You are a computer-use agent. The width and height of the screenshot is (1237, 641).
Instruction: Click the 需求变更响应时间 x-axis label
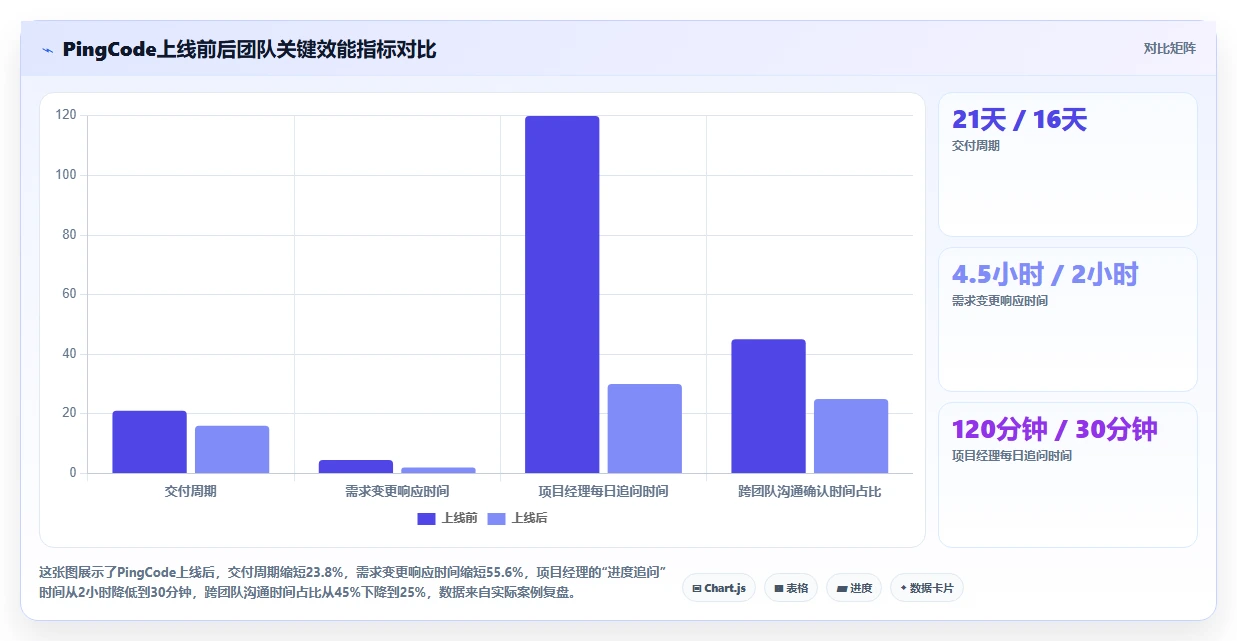397,491
